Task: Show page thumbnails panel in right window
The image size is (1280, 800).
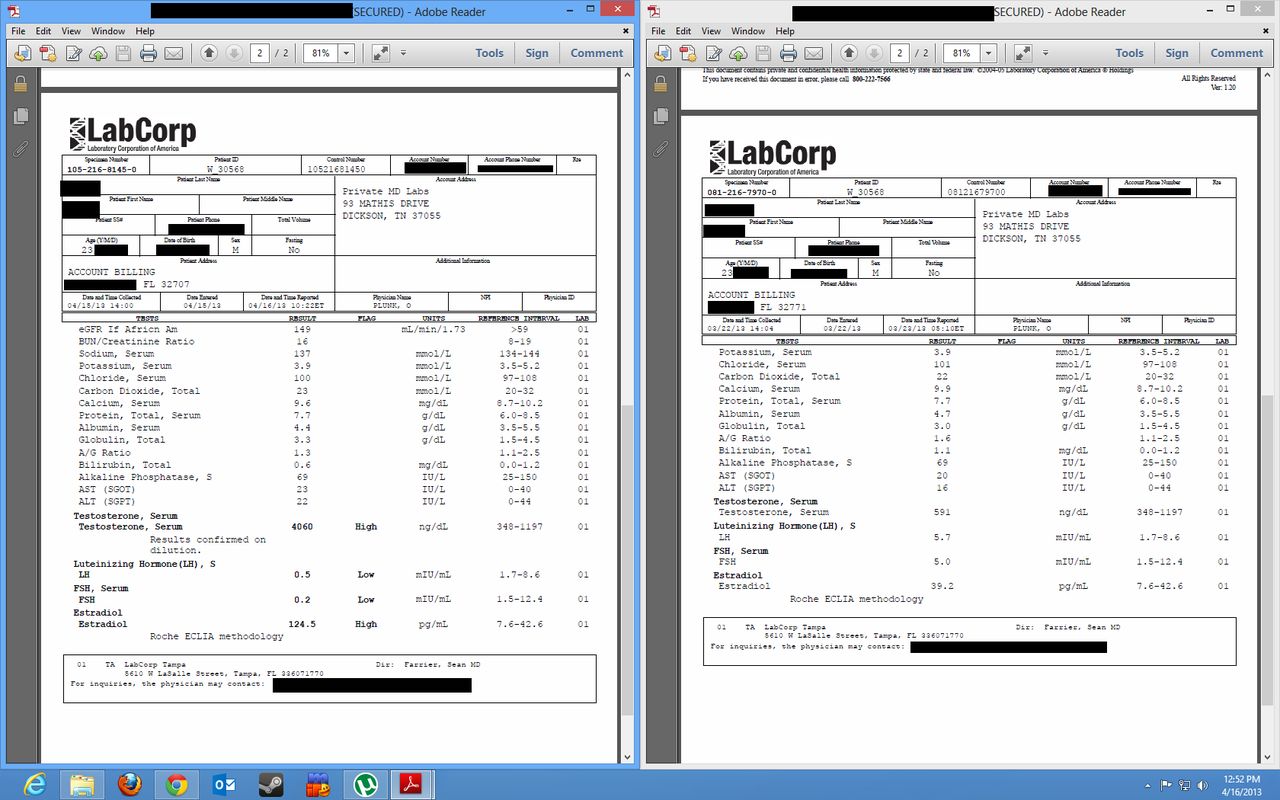Action: tap(660, 117)
